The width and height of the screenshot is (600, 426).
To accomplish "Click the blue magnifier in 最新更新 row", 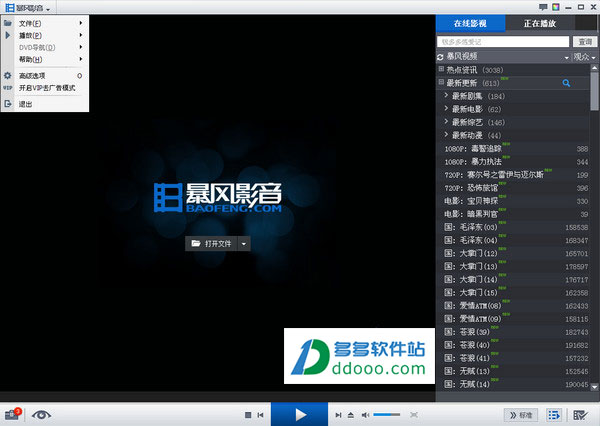I will [566, 83].
